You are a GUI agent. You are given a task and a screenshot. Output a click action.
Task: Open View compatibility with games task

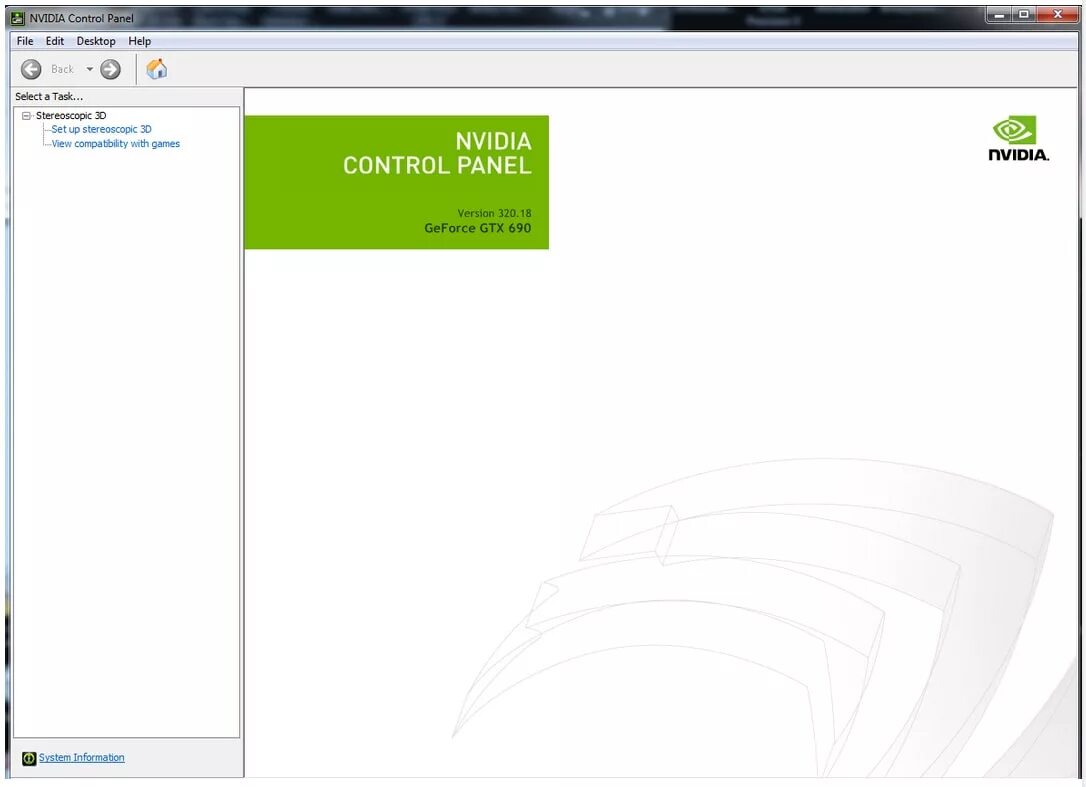[116, 144]
